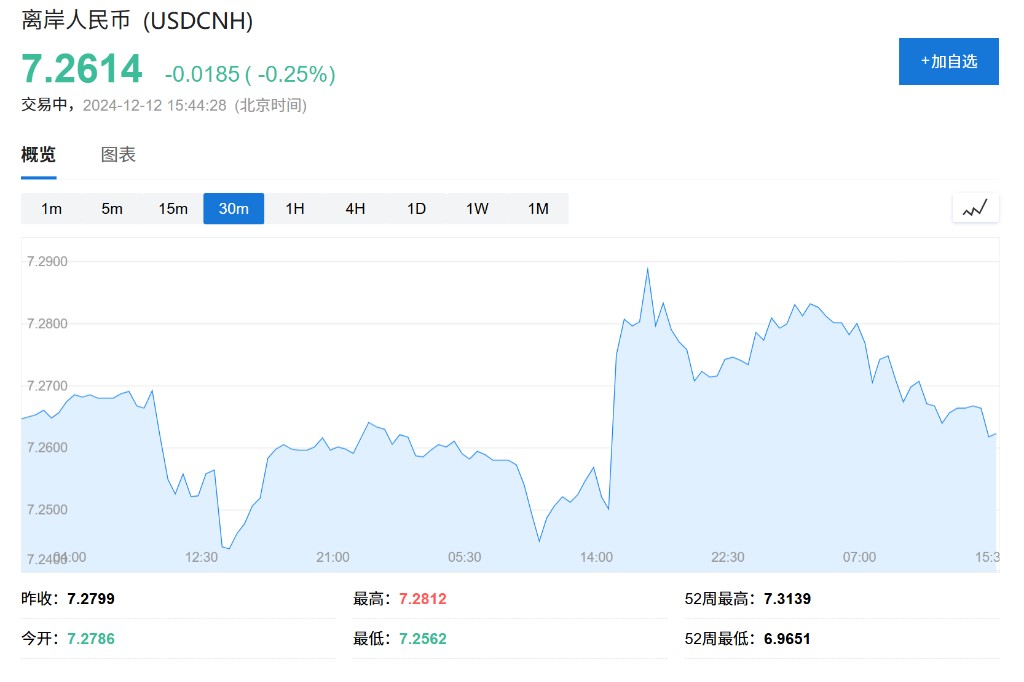Select the 1m interval

click(x=51, y=208)
